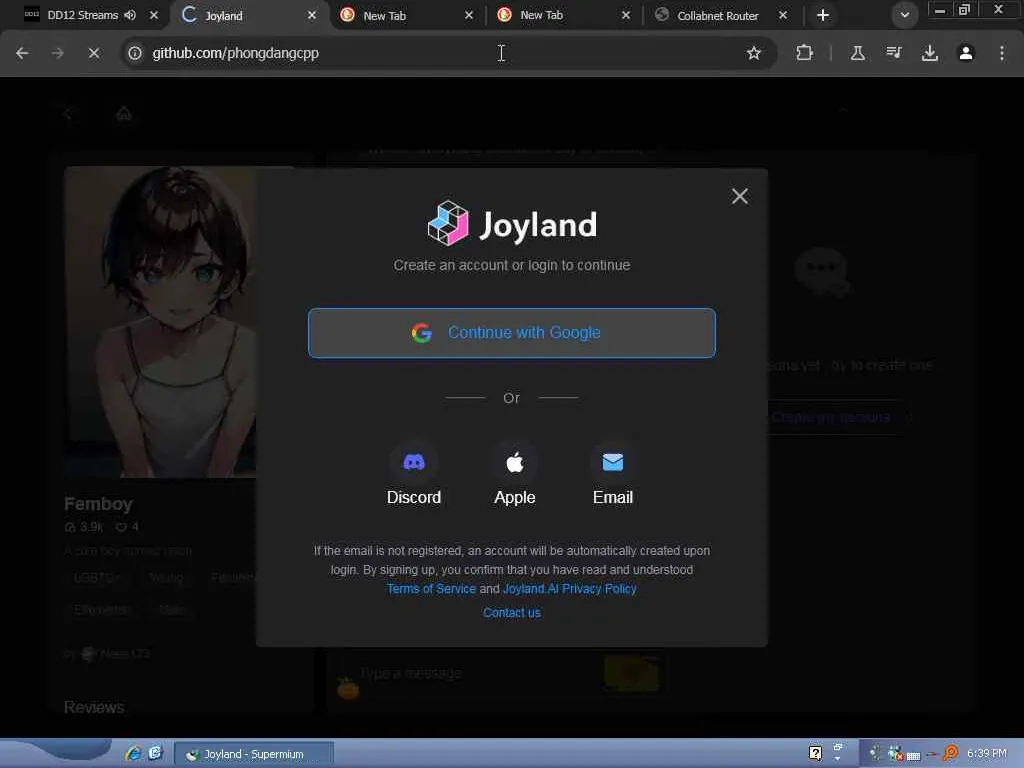Choose the Email login icon
This screenshot has width=1024, height=768.
coord(612,462)
